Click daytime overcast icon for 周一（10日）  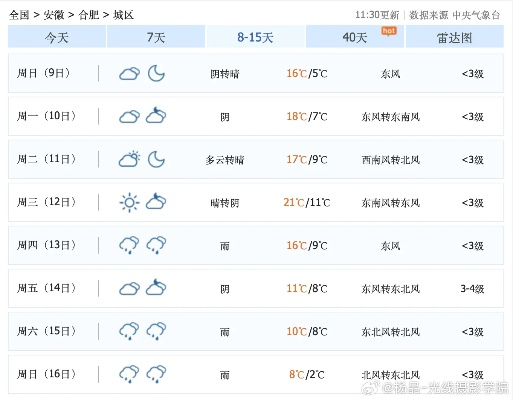pos(129,116)
